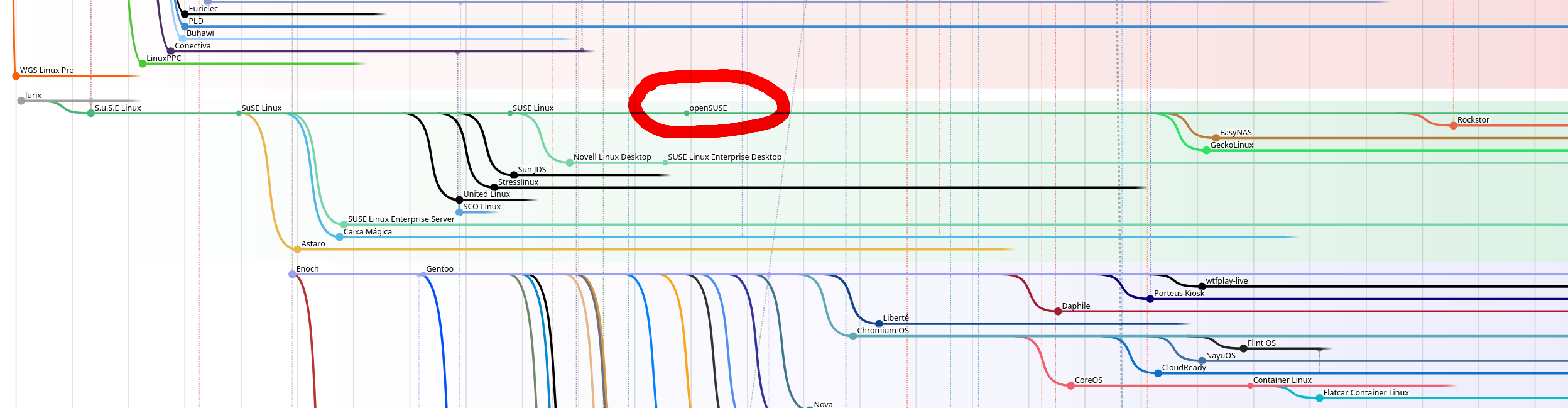Select the Conectiva label
This screenshot has width=1568, height=408.
coord(192,46)
